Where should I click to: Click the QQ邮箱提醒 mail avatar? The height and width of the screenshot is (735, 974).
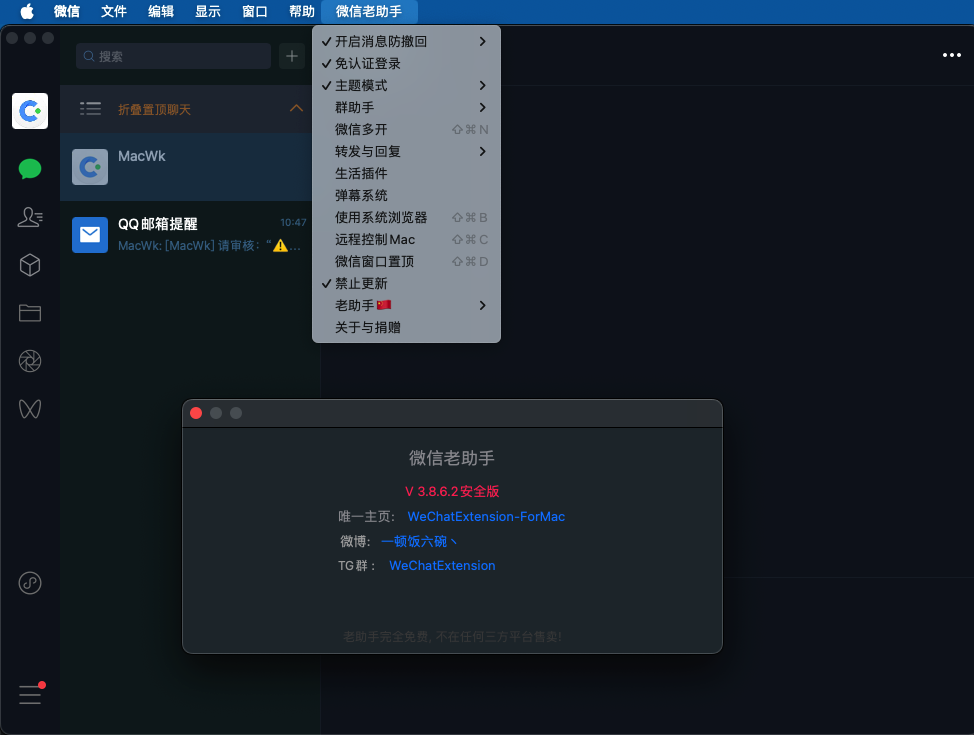90,235
